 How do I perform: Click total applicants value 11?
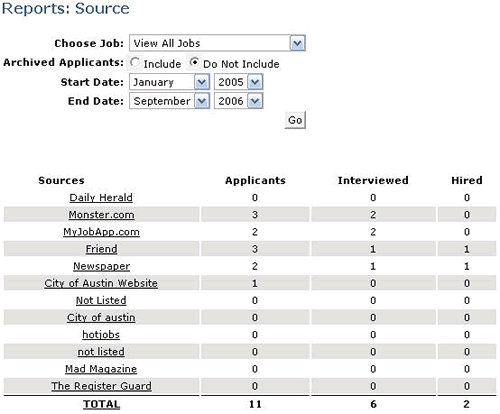point(255,404)
